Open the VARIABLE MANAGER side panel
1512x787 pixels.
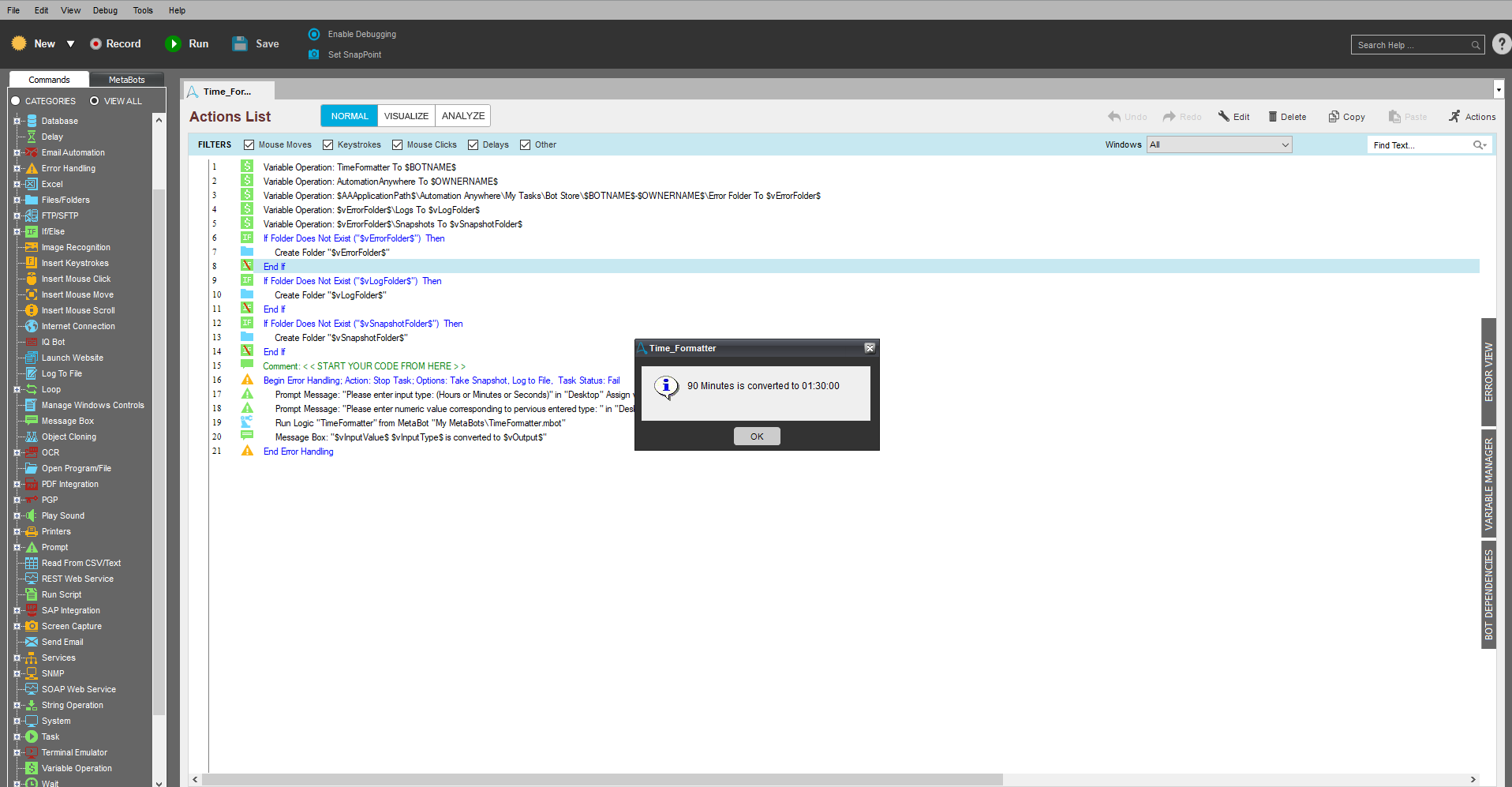tap(1488, 484)
